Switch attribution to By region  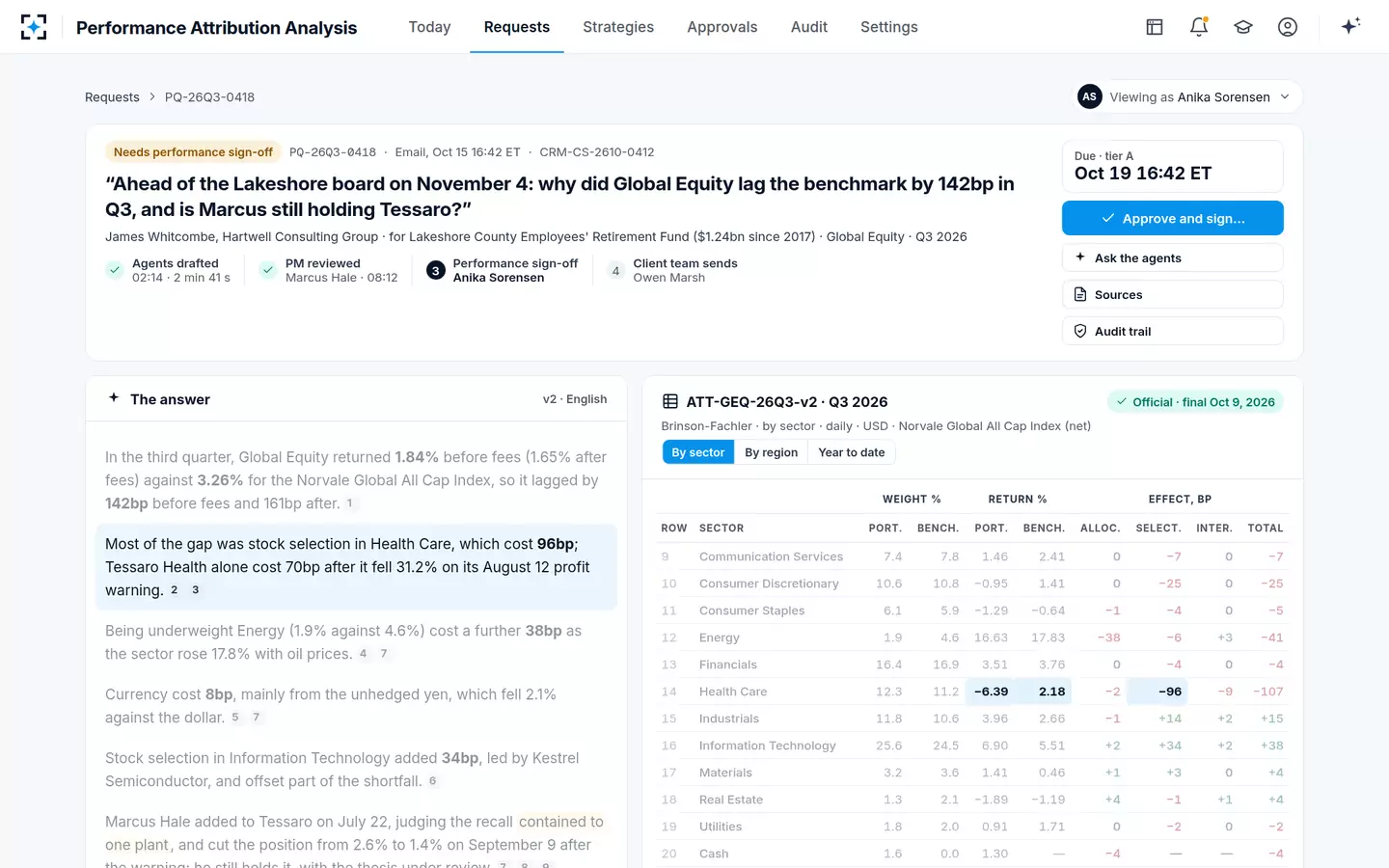point(772,452)
